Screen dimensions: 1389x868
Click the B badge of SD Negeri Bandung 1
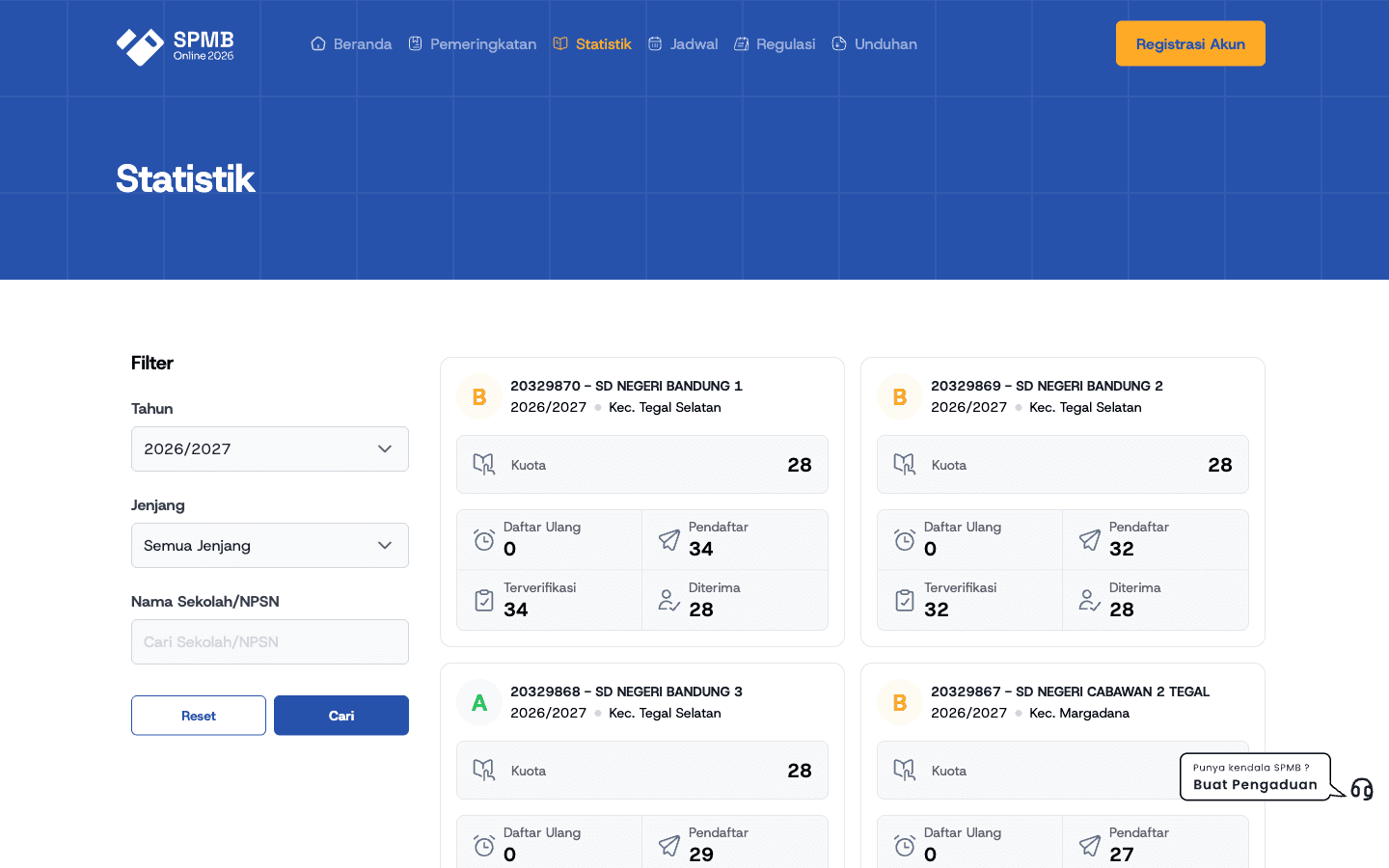click(x=479, y=397)
